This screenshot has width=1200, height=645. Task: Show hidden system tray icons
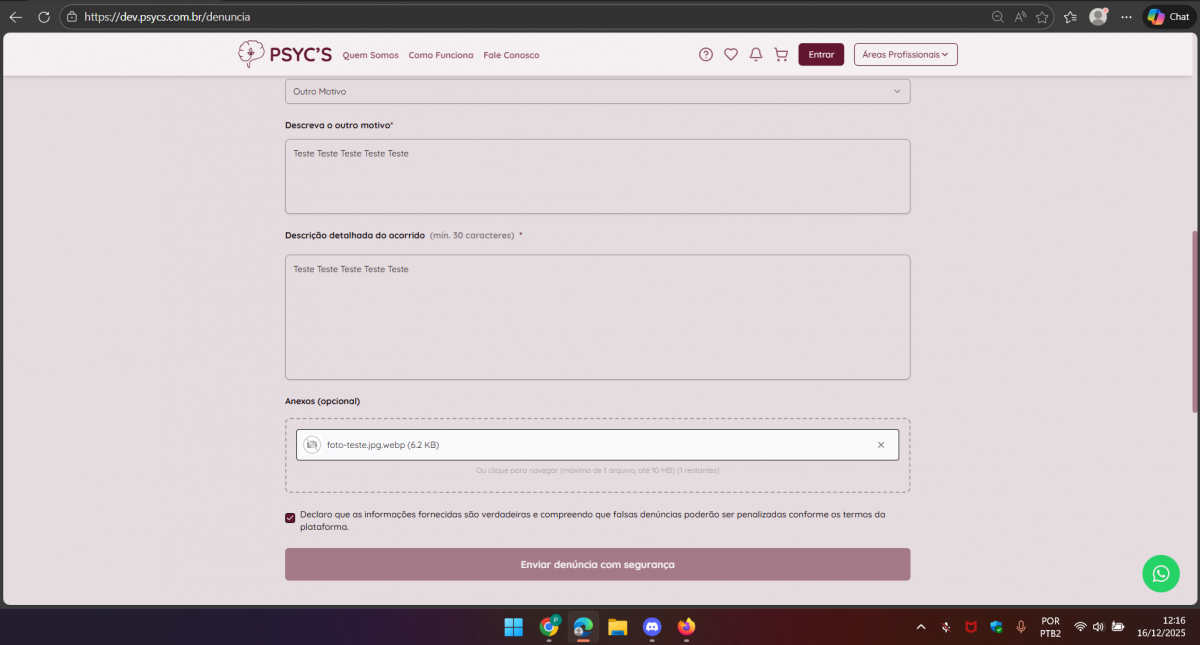[921, 627]
